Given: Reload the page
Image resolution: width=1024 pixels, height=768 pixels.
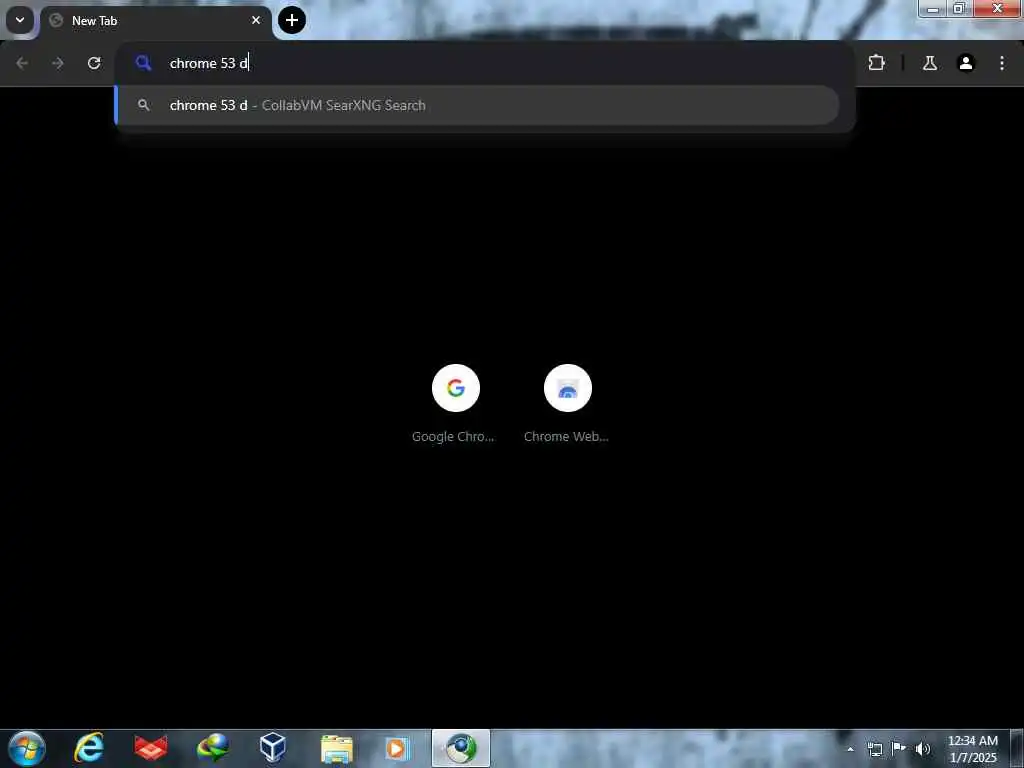Looking at the screenshot, I should [x=94, y=63].
